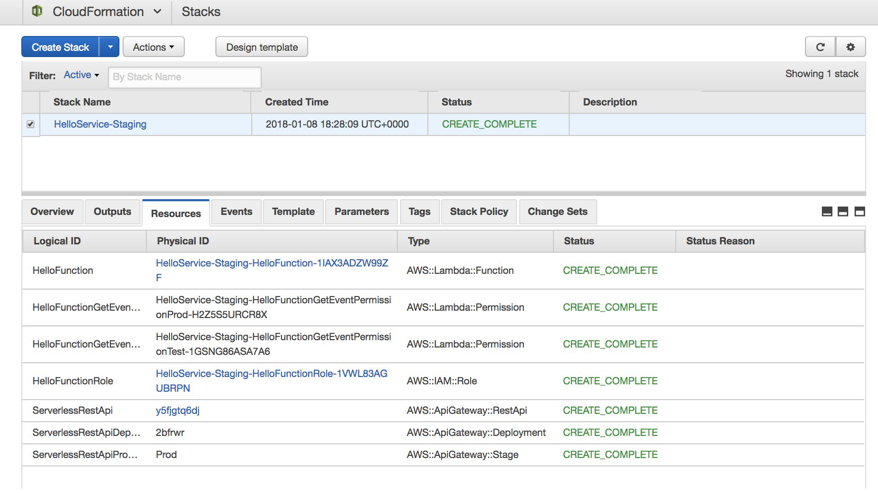Focus the By Stack Name filter field
878x493 pixels.
click(184, 77)
